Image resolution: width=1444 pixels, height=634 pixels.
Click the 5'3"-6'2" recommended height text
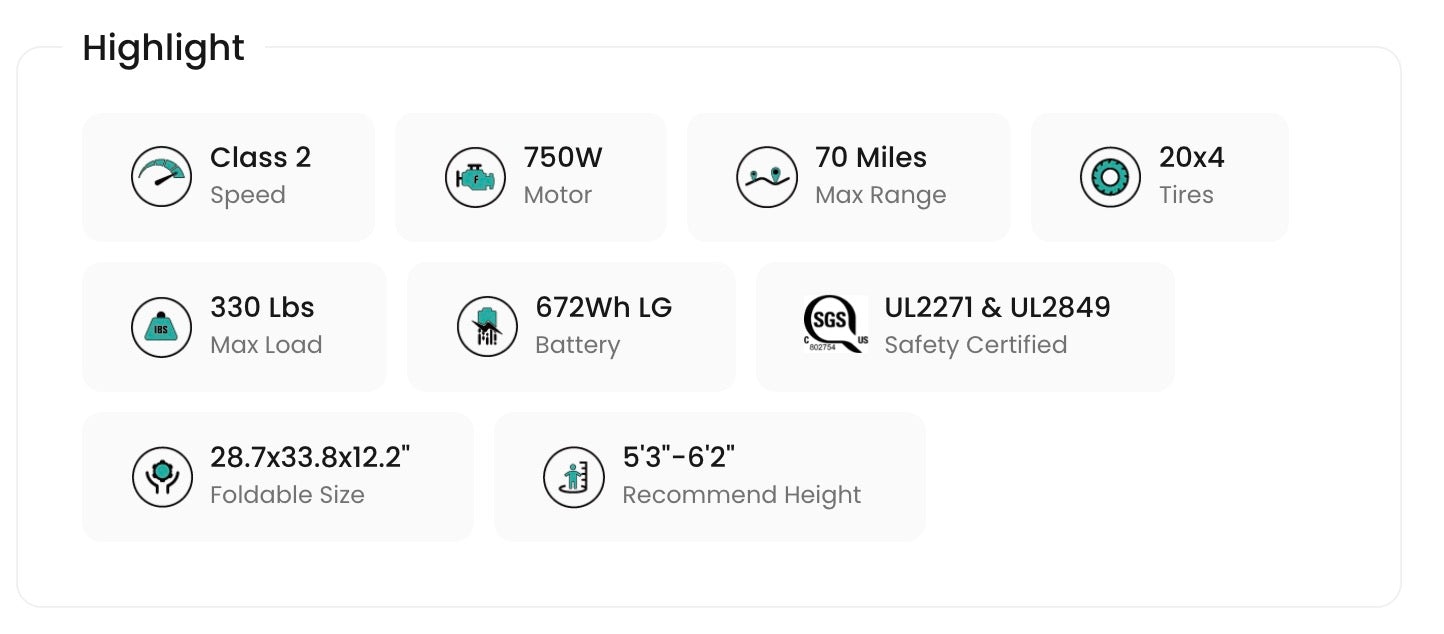click(679, 457)
